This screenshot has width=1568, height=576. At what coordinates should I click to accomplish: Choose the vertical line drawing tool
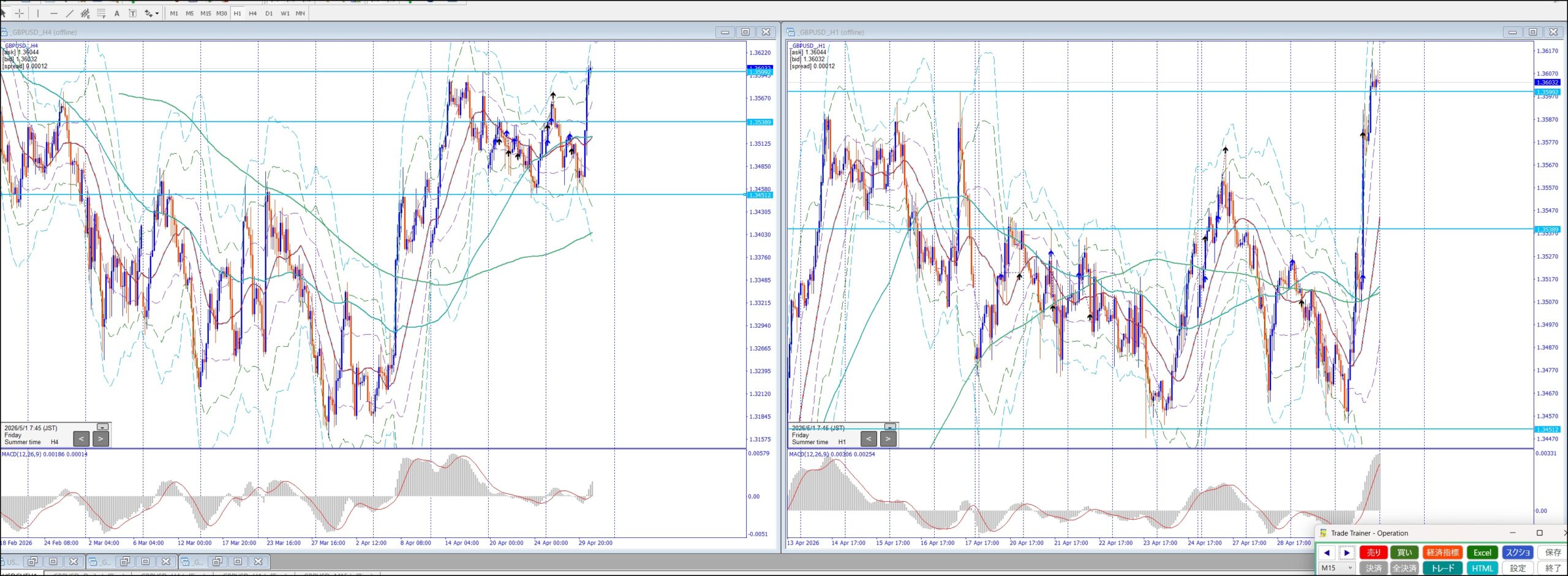(38, 13)
